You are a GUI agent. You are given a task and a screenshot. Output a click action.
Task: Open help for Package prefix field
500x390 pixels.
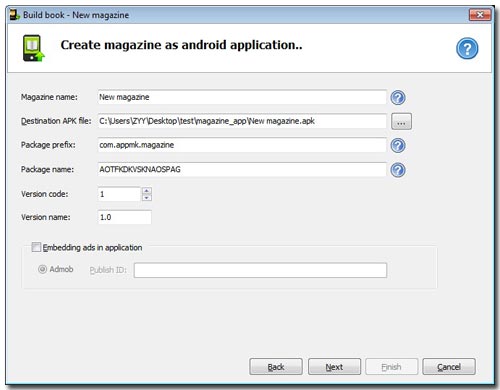pos(398,146)
